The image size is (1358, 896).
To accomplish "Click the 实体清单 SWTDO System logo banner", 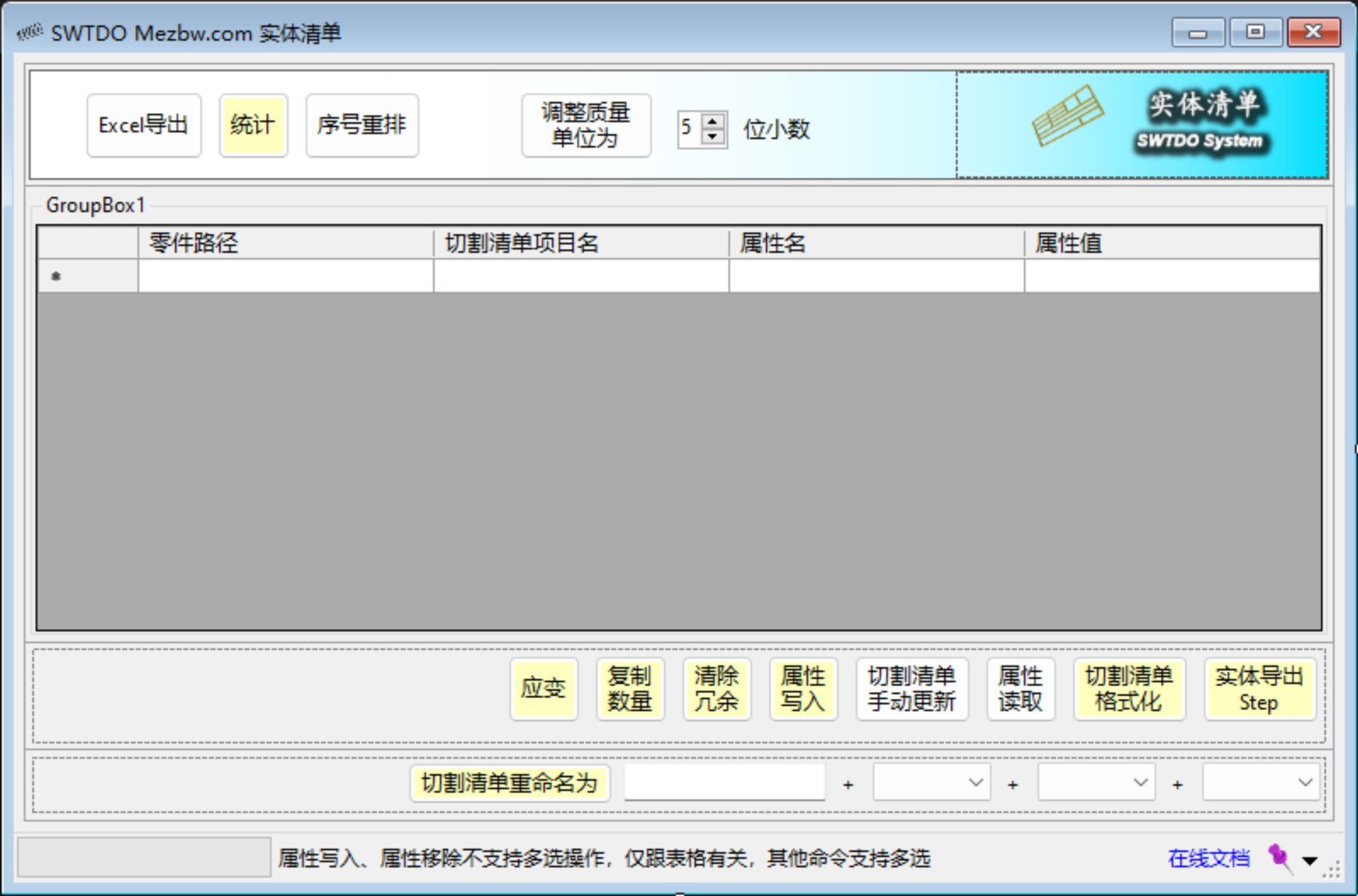I will click(1141, 125).
